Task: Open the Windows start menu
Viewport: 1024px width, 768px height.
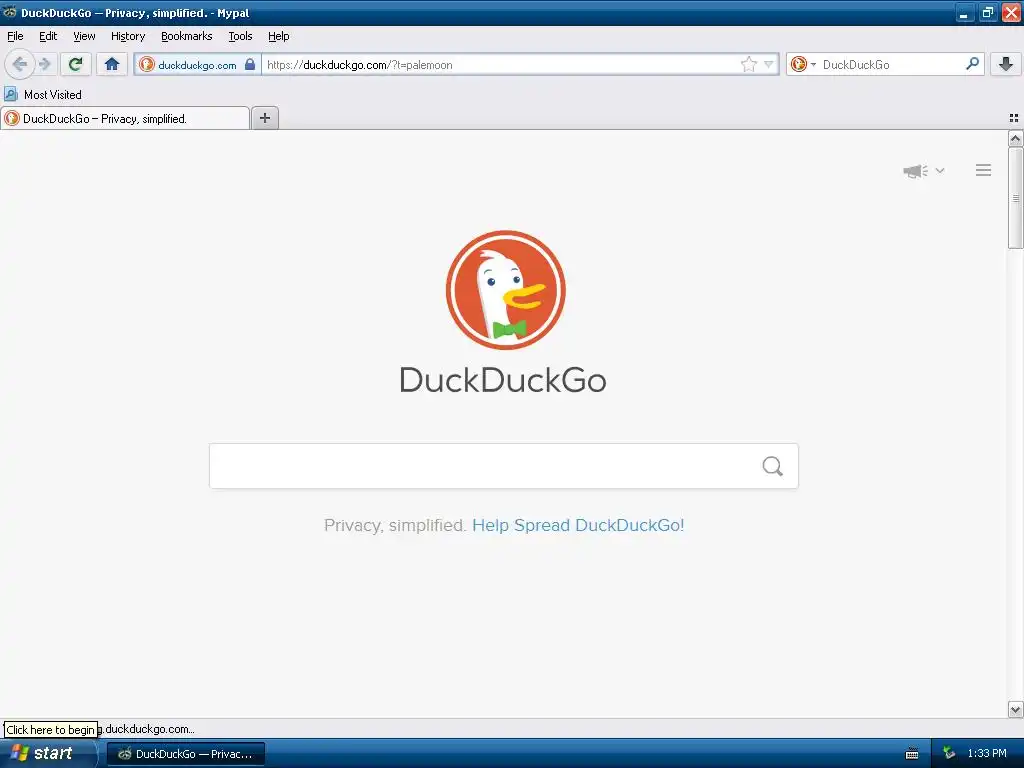Action: tap(47, 753)
